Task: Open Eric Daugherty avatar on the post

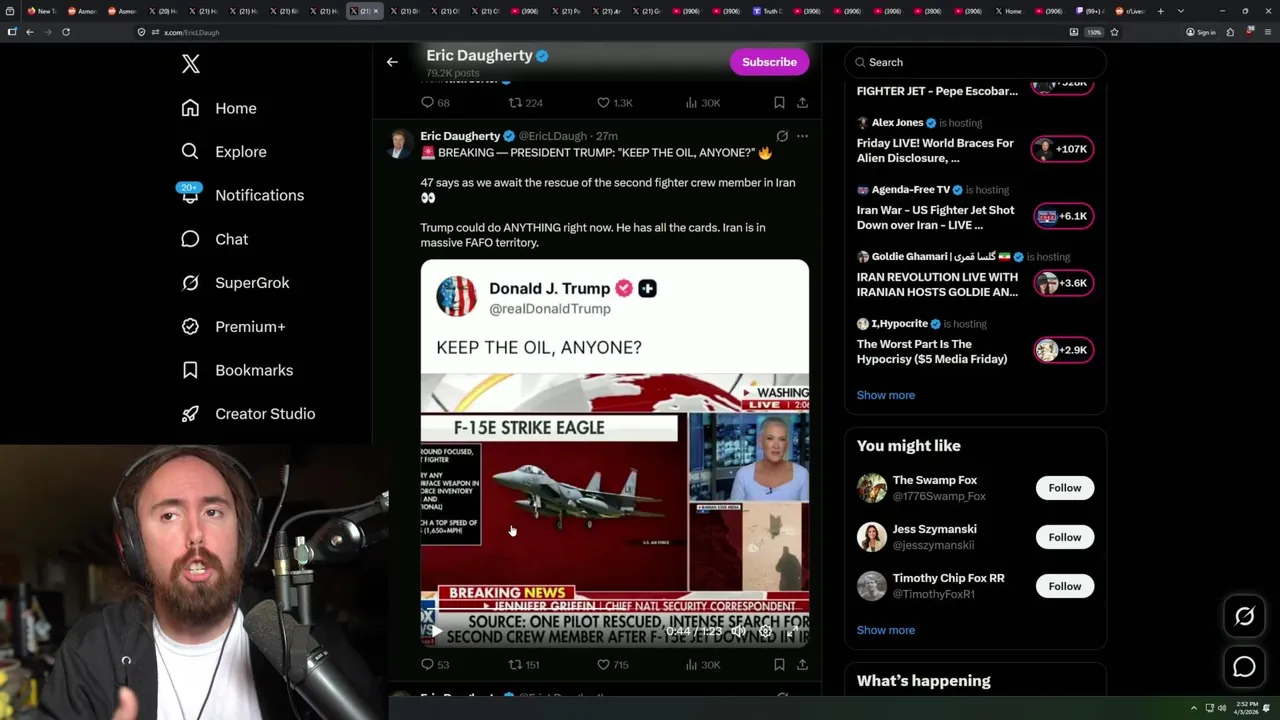Action: 399,144
